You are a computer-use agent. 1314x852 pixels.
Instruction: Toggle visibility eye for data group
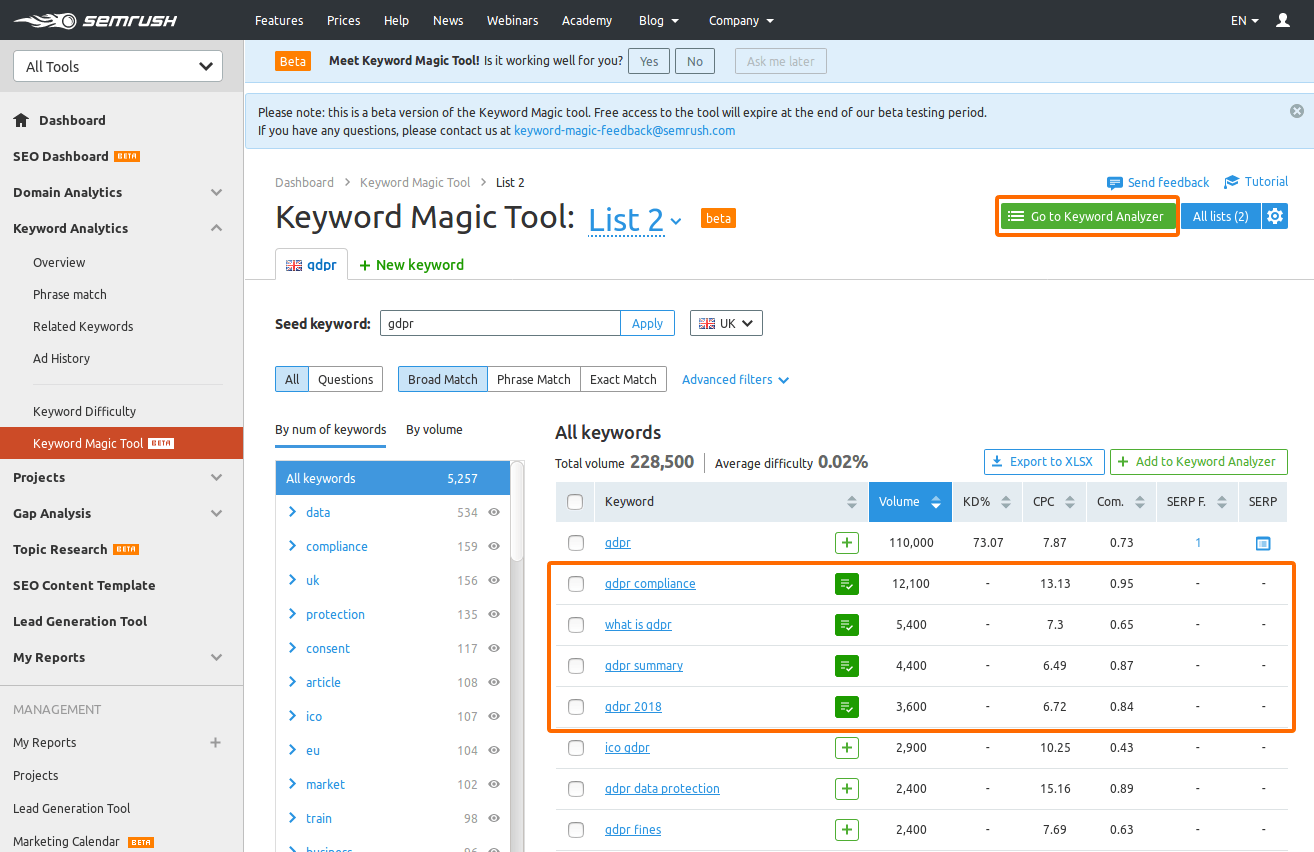click(x=494, y=512)
